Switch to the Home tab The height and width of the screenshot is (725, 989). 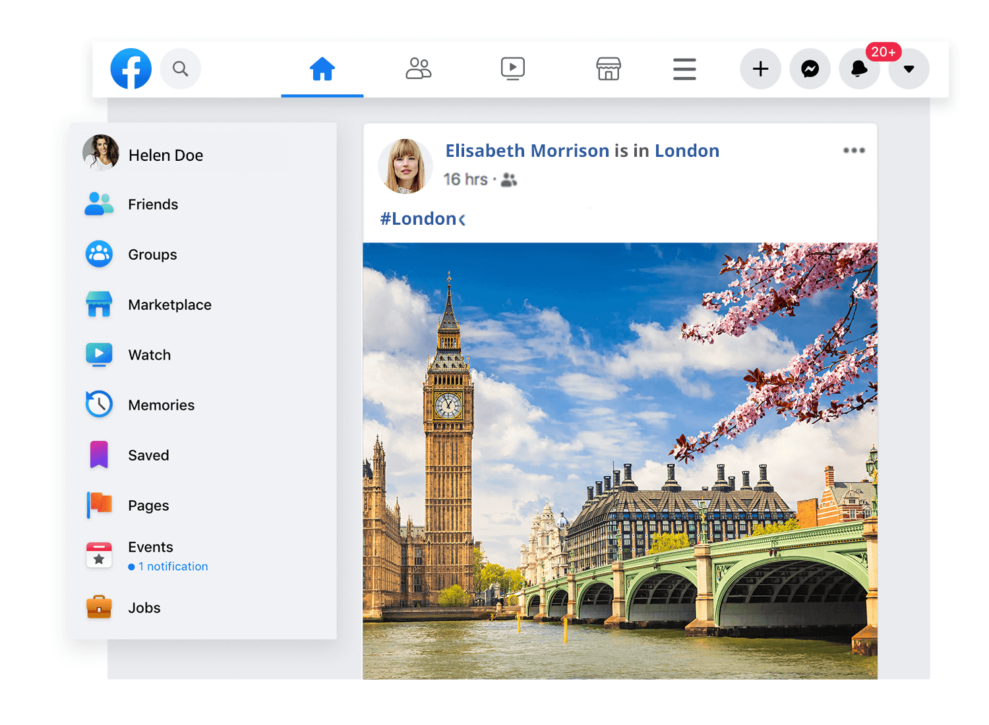pos(322,69)
